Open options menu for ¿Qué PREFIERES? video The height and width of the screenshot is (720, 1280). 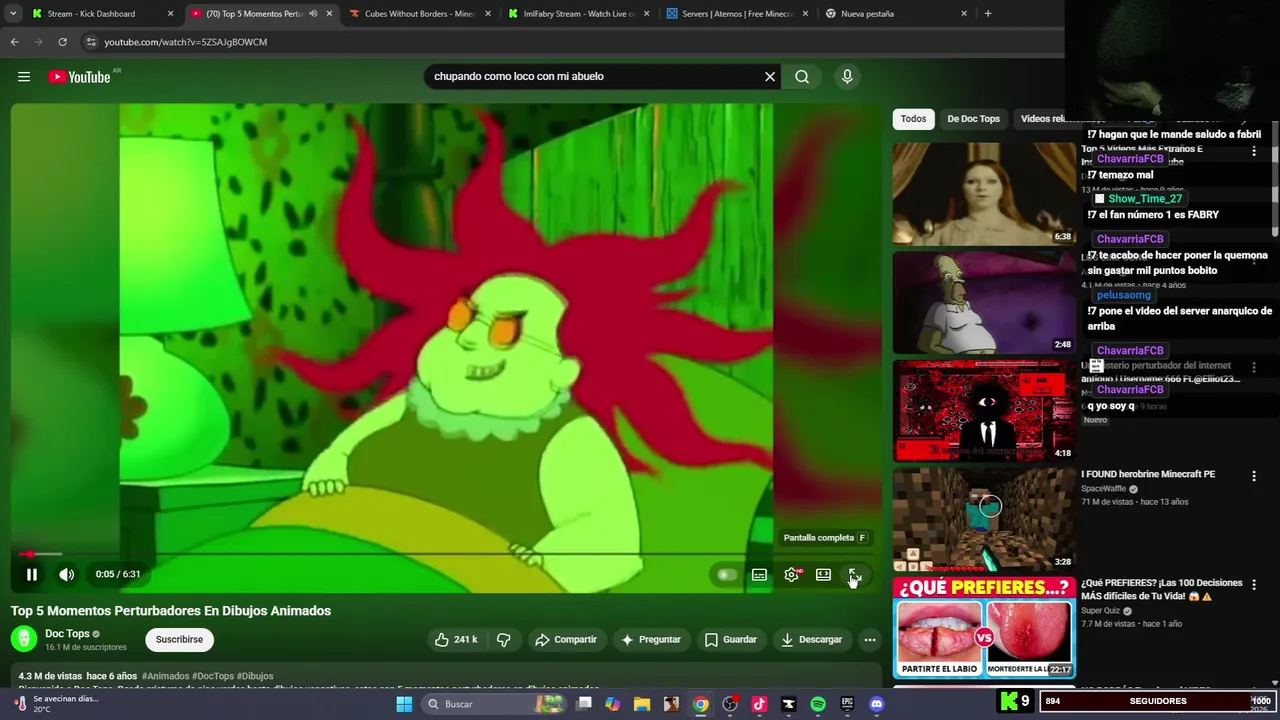[1253, 585]
